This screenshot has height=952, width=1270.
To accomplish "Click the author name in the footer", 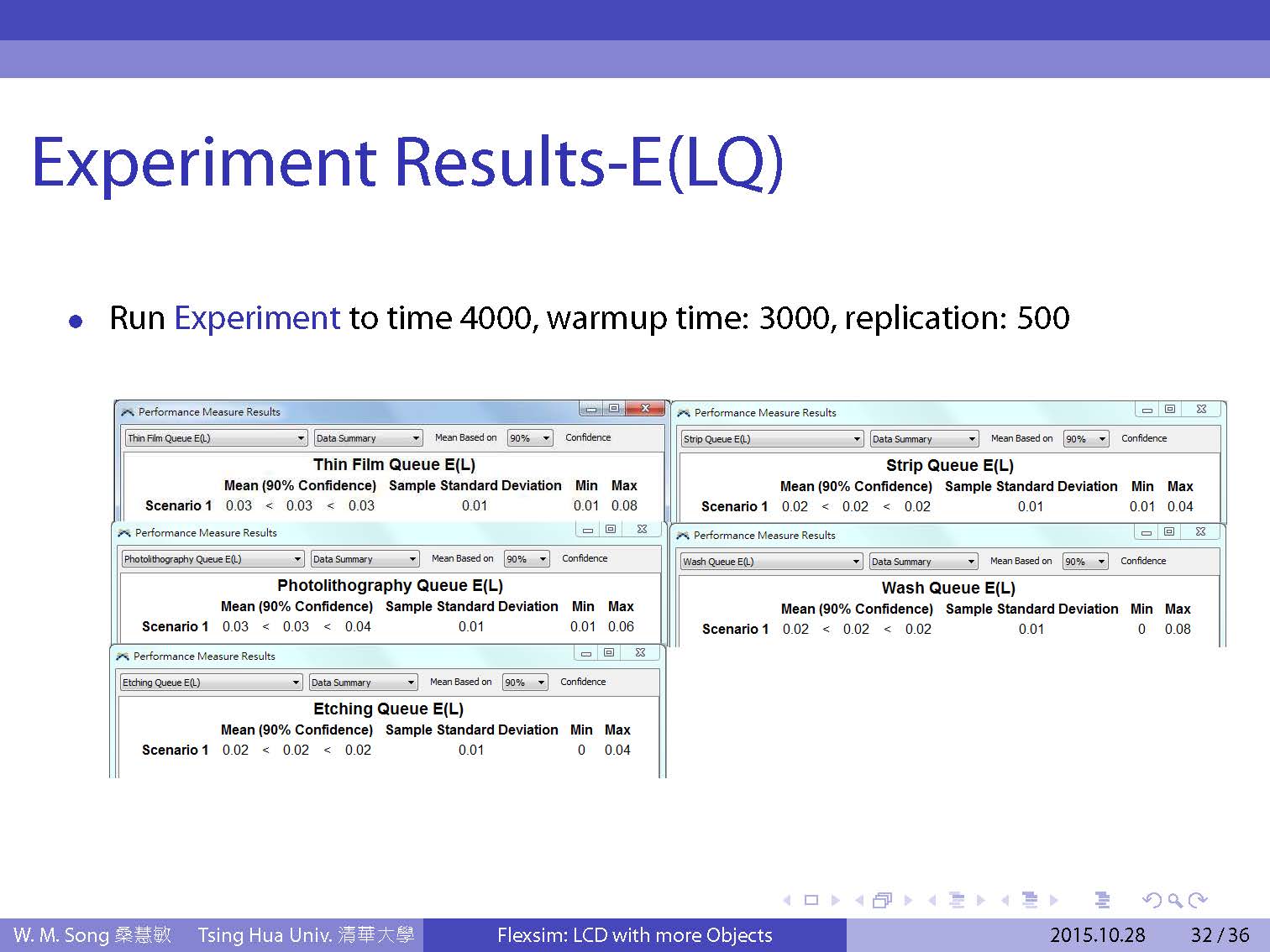I will click(x=92, y=935).
